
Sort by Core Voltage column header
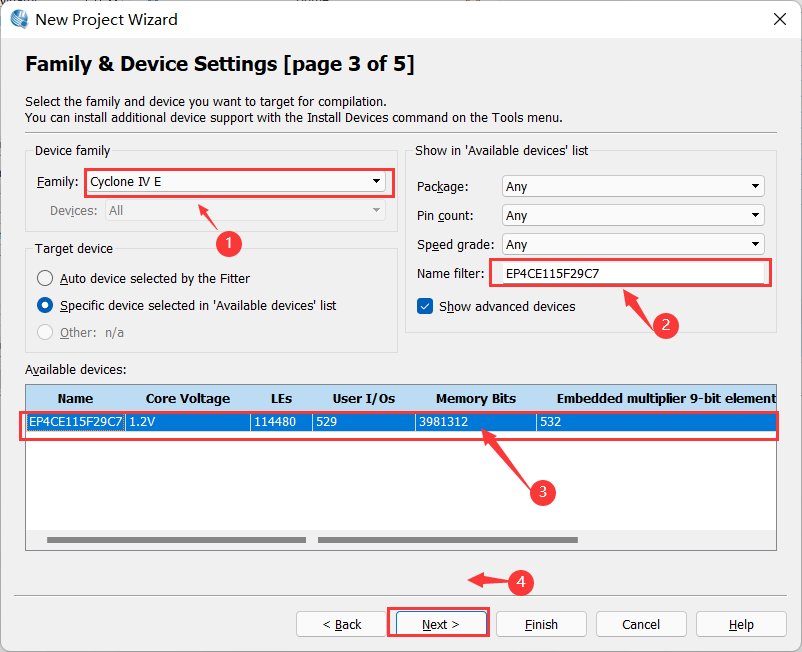coord(188,398)
